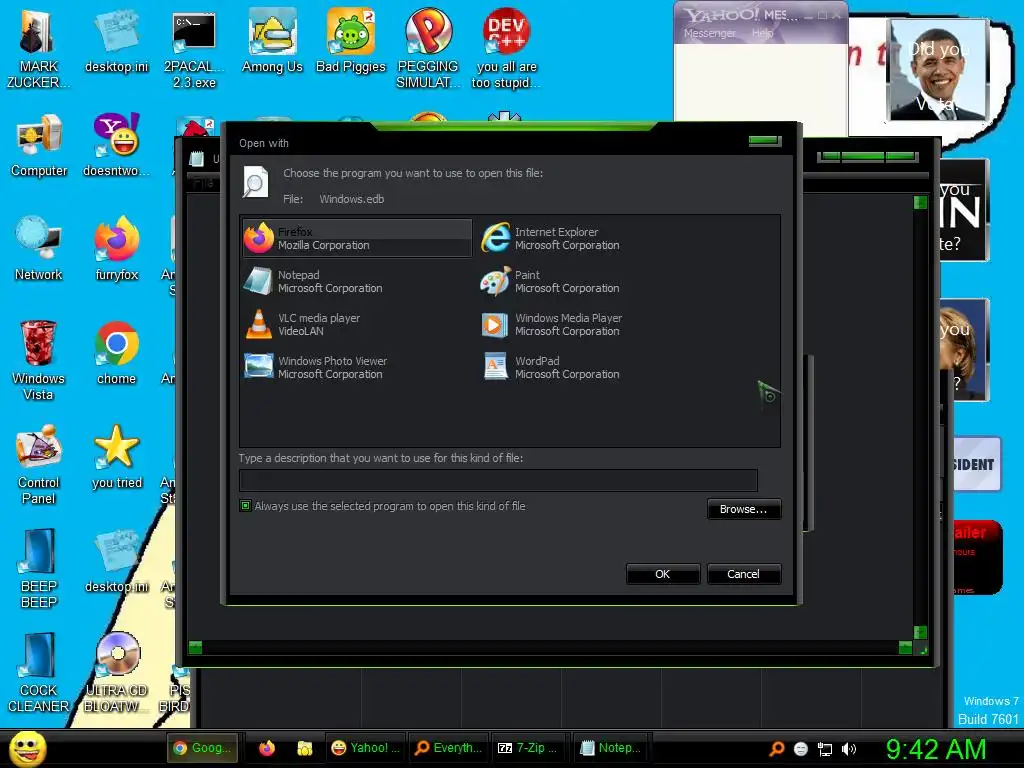Open the DEV C++ 'you all are too stupid' icon

click(x=506, y=49)
